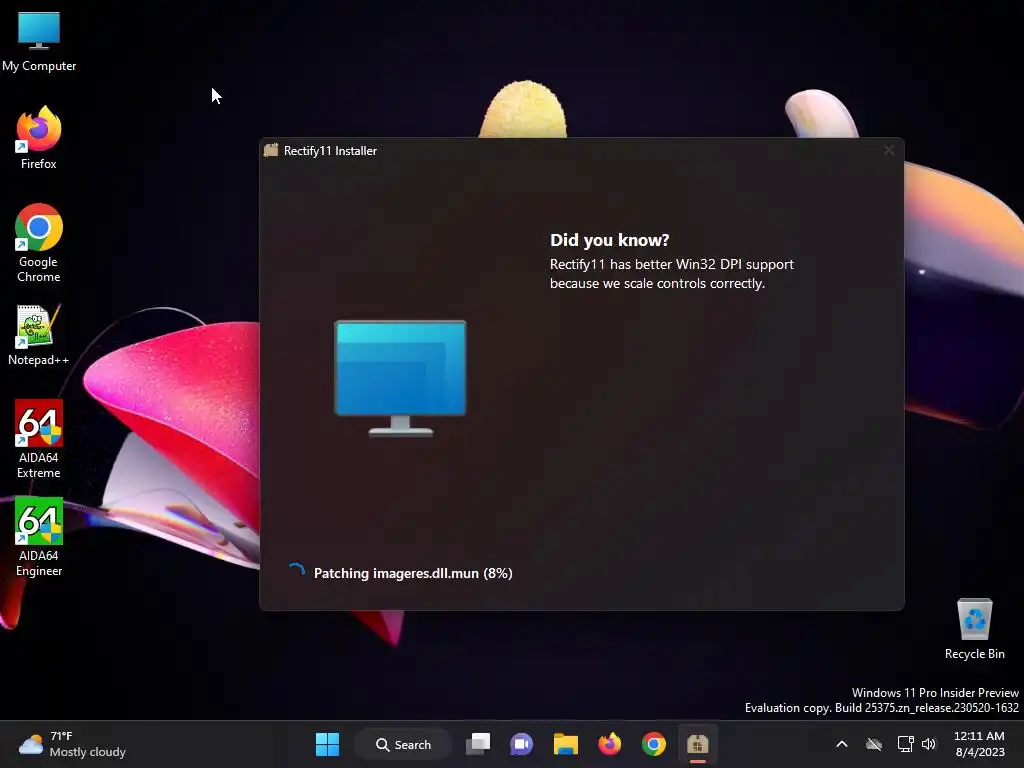
Task: Click the Win32 DPI support tip text
Action: coord(671,274)
